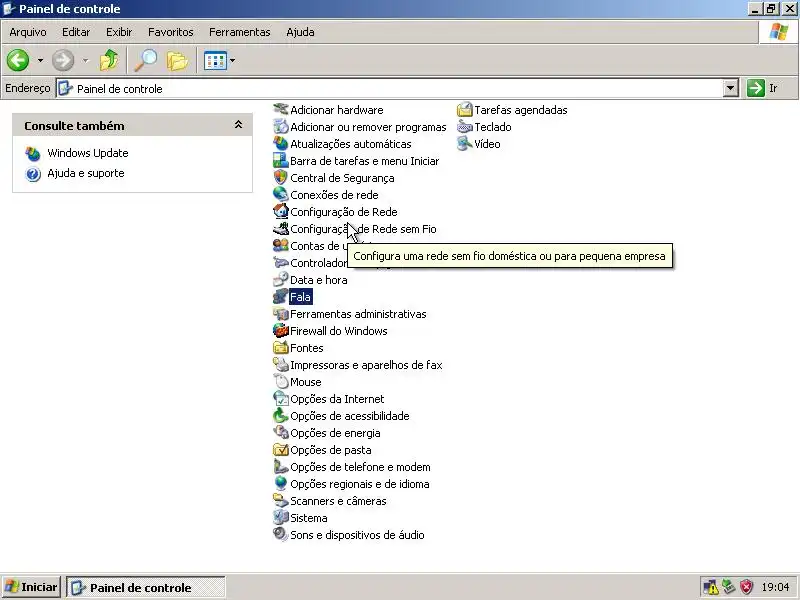Image resolution: width=800 pixels, height=600 pixels.
Task: Click the system clock showing 19:04
Action: 775,587
